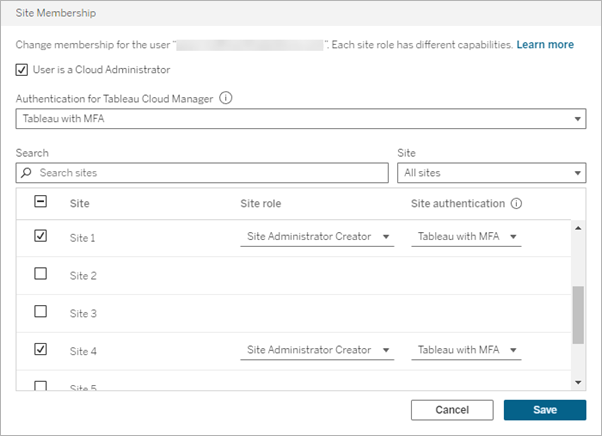Open Site 1 site role dropdown
The width and height of the screenshot is (602, 436).
(x=316, y=237)
